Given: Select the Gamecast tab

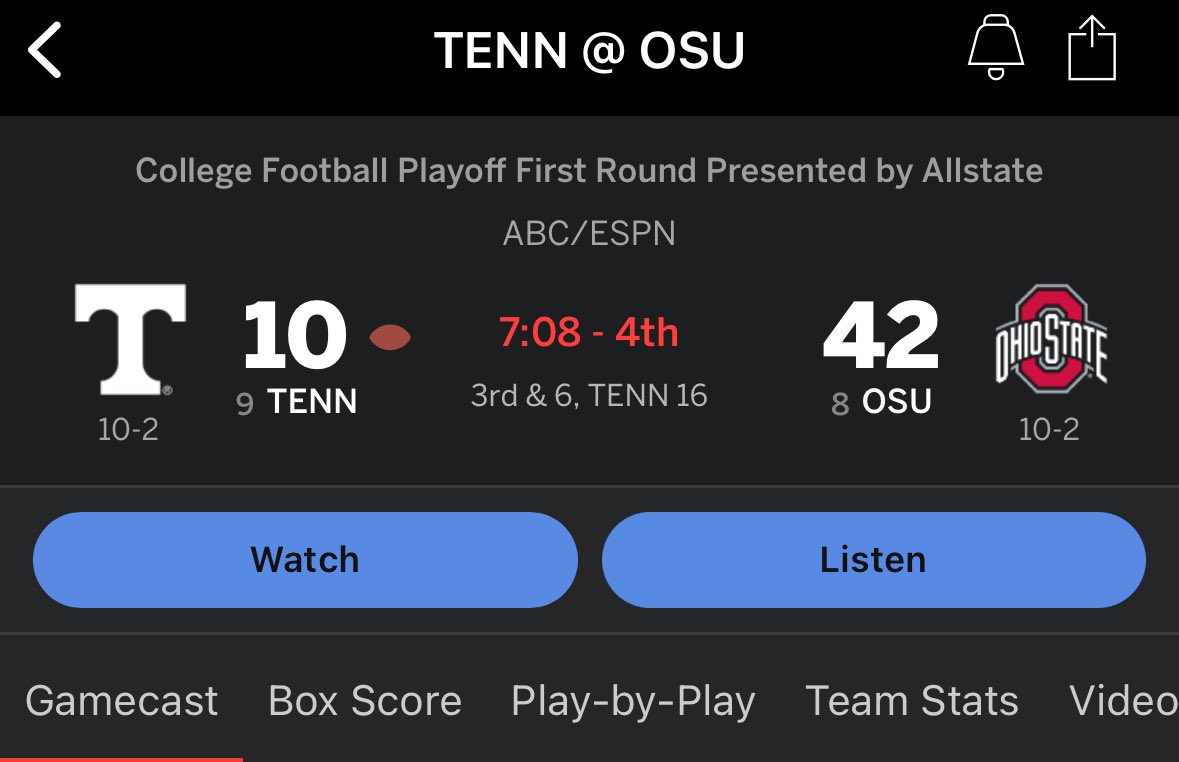Looking at the screenshot, I should click(x=121, y=701).
